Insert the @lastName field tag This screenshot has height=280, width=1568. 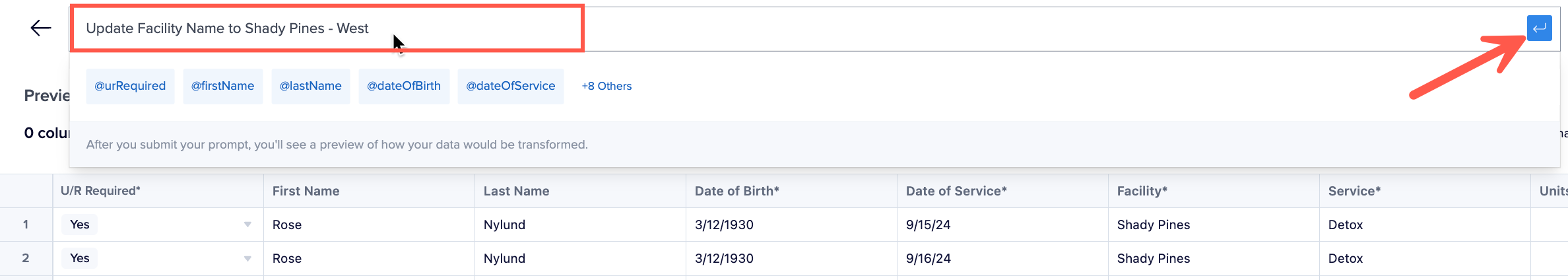pyautogui.click(x=310, y=86)
